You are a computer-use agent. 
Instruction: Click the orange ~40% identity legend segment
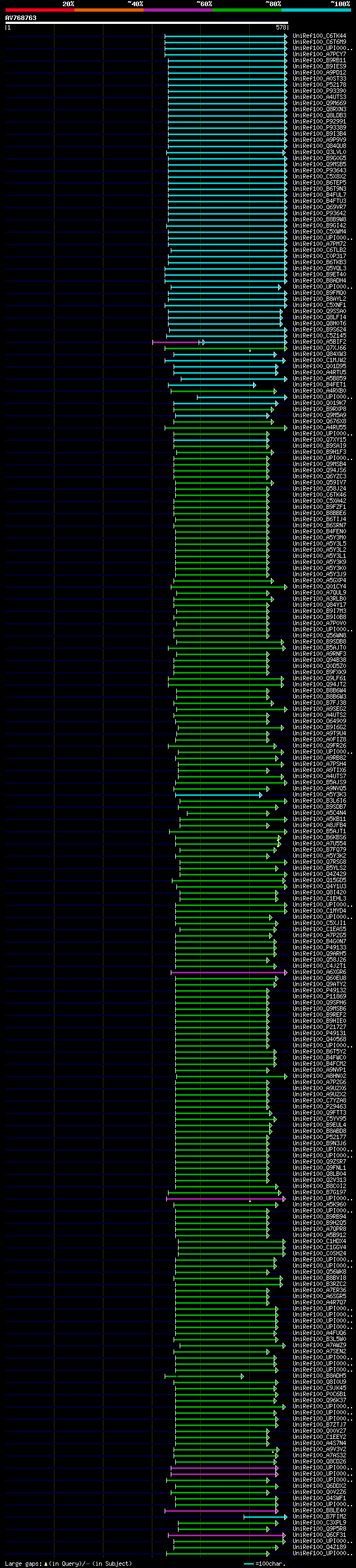(109, 10)
